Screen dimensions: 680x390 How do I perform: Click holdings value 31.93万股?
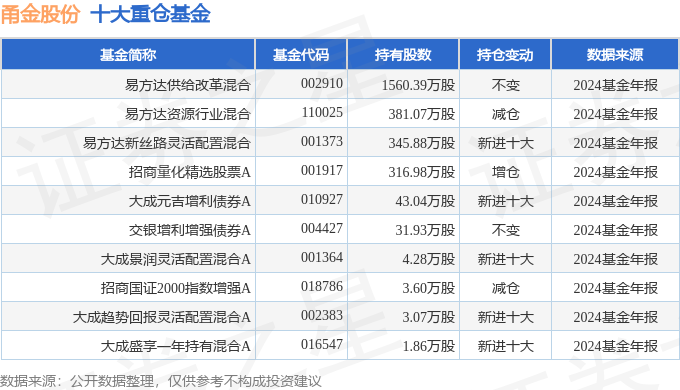pyautogui.click(x=425, y=230)
